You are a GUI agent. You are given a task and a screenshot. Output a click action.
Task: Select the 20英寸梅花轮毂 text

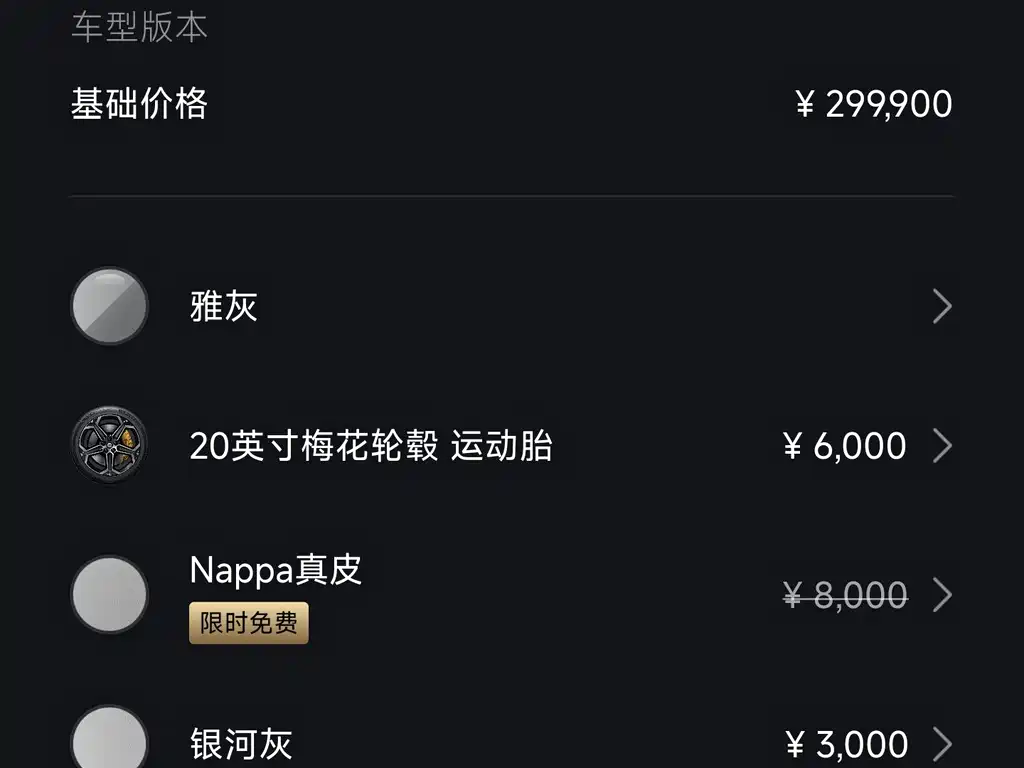[x=314, y=446]
